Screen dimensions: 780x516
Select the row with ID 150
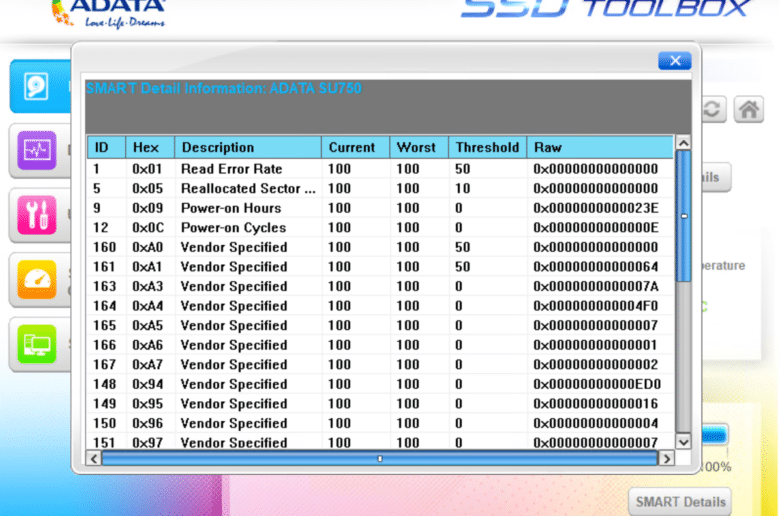tap(381, 423)
